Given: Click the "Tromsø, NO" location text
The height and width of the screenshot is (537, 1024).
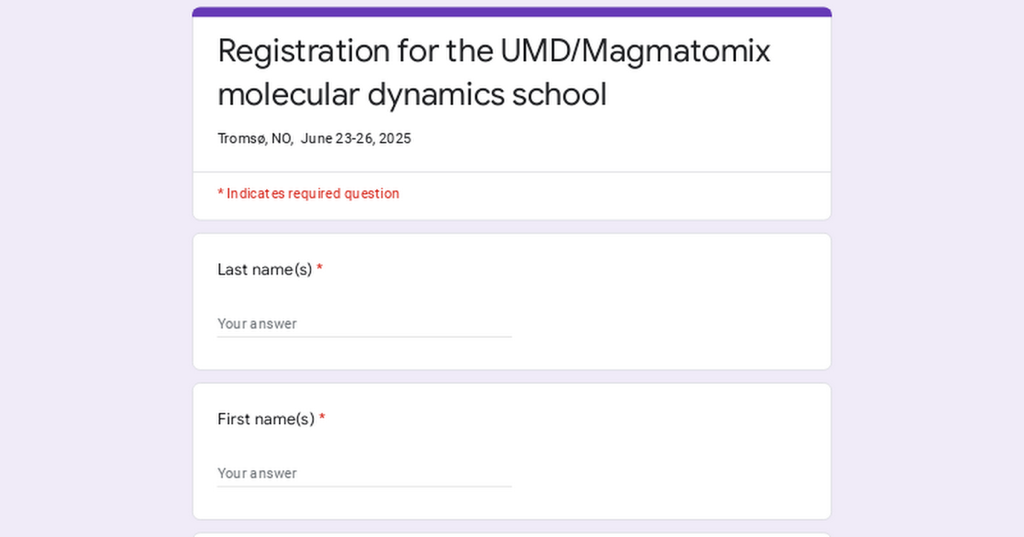Looking at the screenshot, I should pos(255,139).
